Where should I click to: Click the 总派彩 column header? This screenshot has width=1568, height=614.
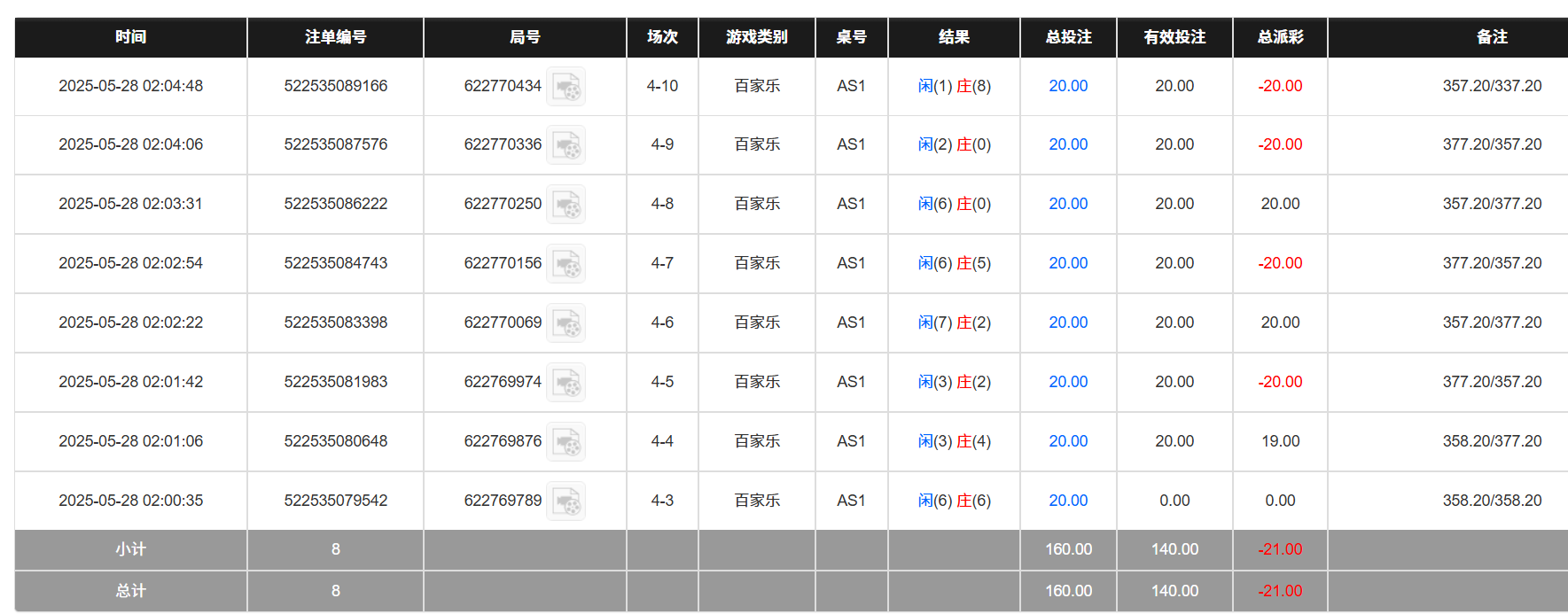(1280, 37)
